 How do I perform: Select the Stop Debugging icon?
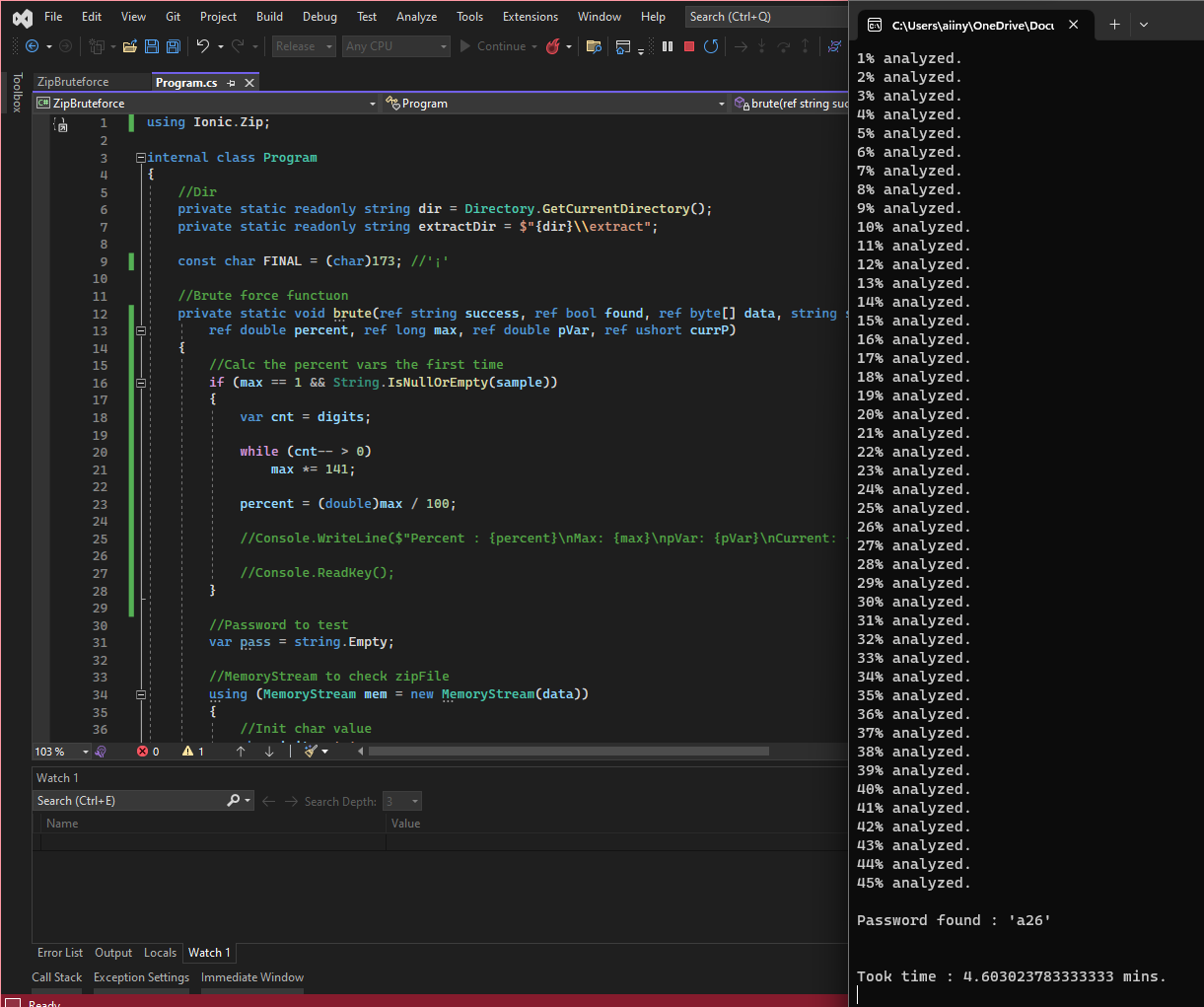tap(689, 45)
